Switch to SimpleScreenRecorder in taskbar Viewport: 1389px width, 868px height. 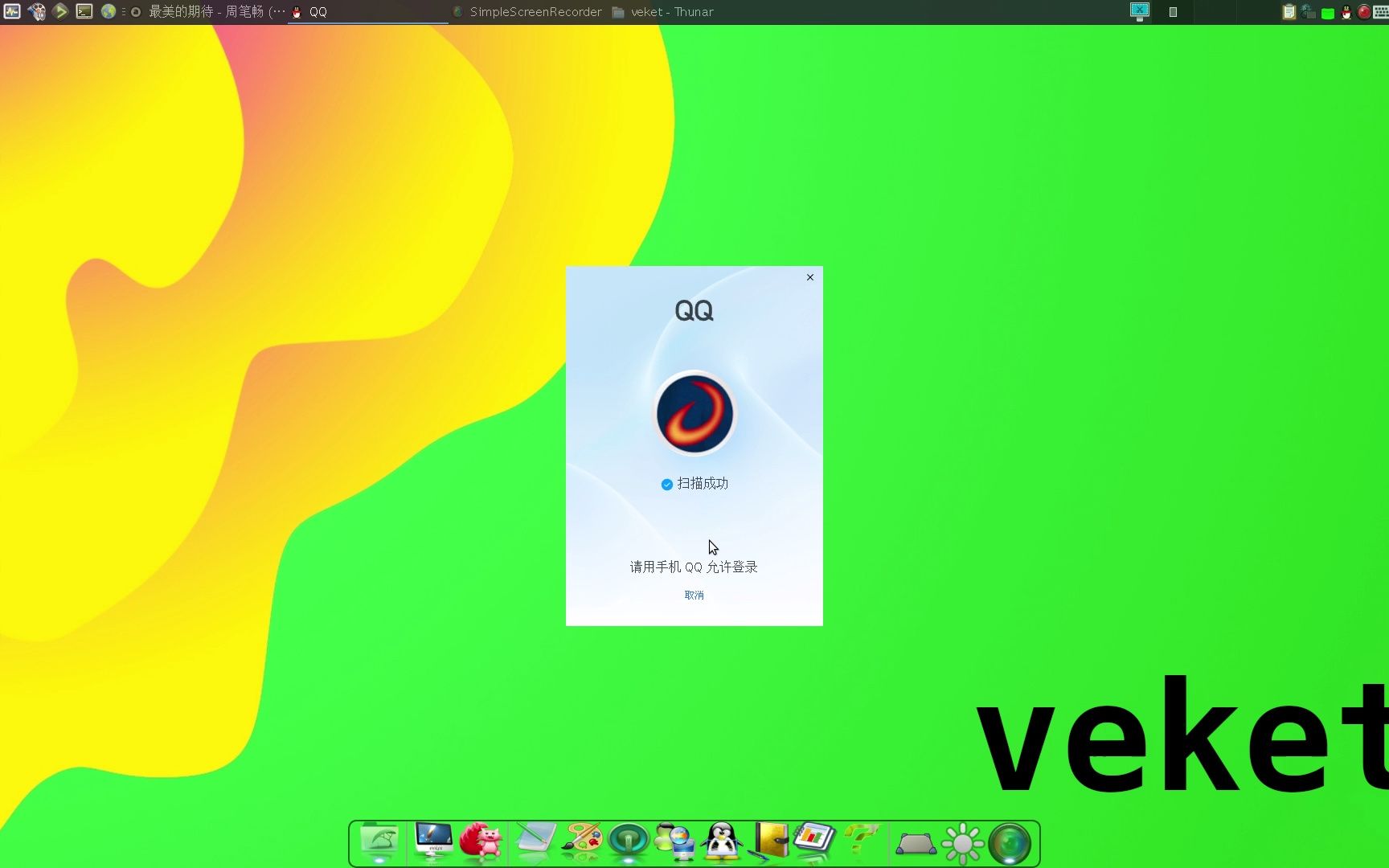pyautogui.click(x=528, y=12)
